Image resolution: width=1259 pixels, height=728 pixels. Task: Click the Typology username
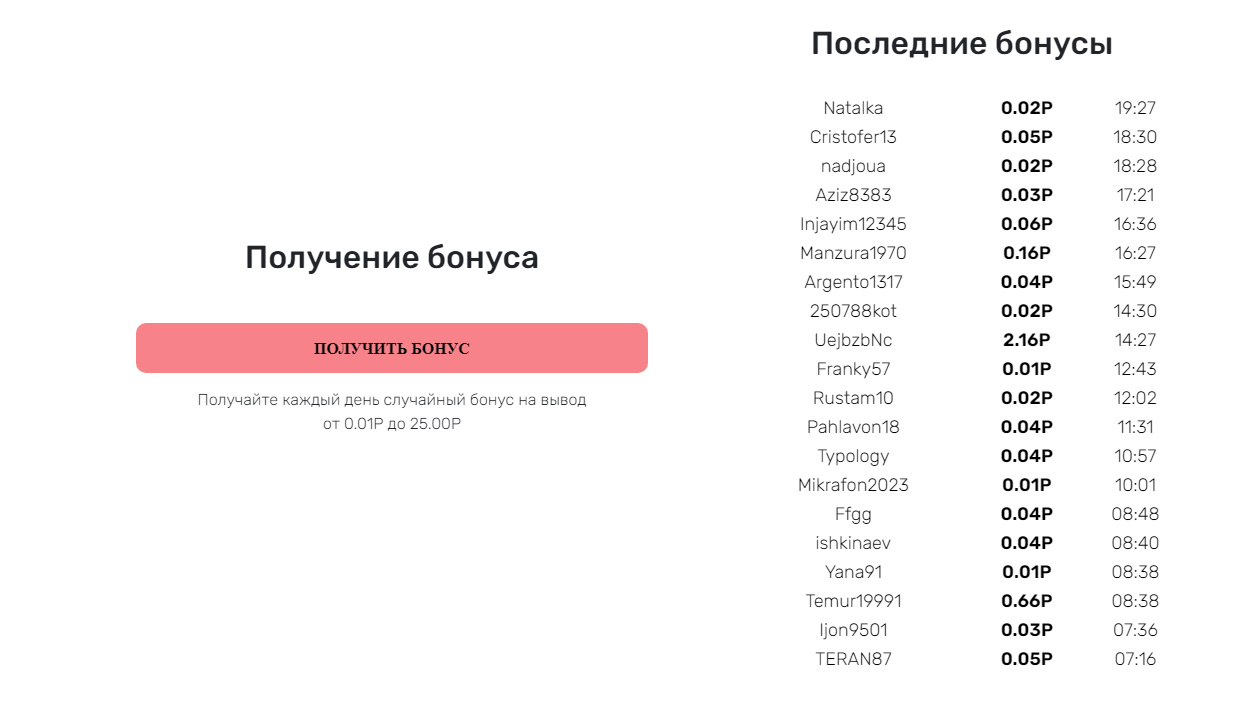click(853, 456)
